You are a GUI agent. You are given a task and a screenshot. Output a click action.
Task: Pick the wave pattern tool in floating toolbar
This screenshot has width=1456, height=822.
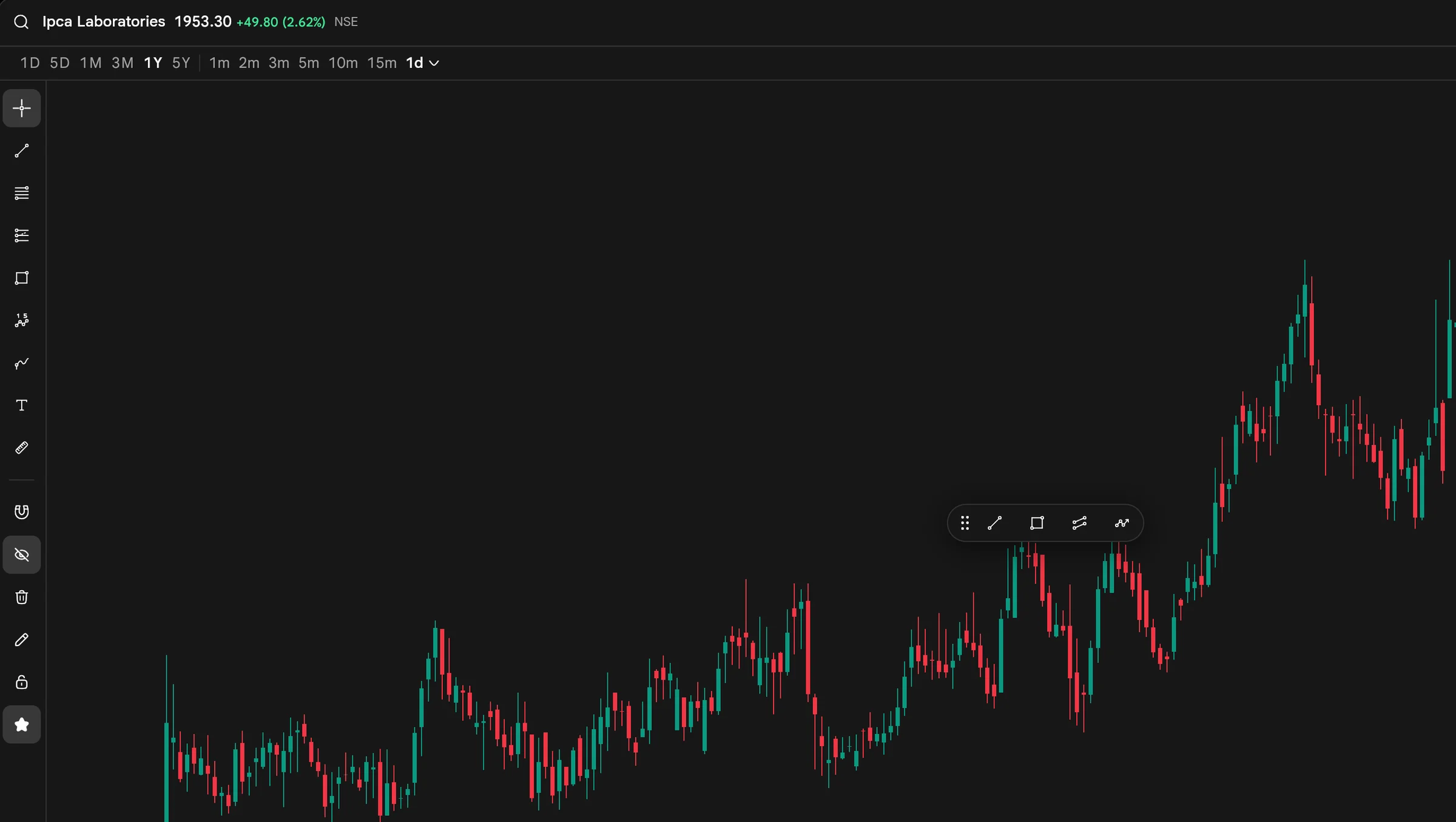1122,523
